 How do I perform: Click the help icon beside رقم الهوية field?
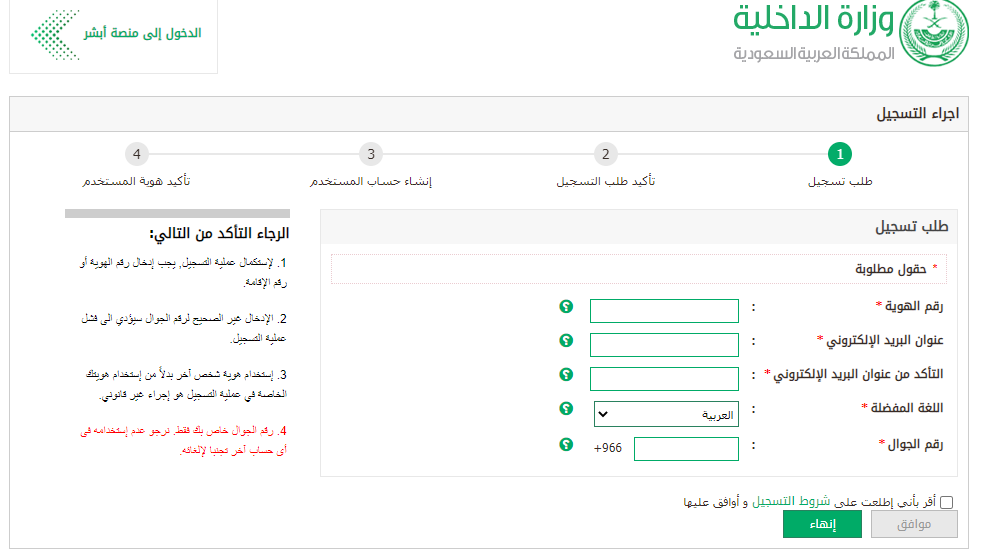coord(566,307)
